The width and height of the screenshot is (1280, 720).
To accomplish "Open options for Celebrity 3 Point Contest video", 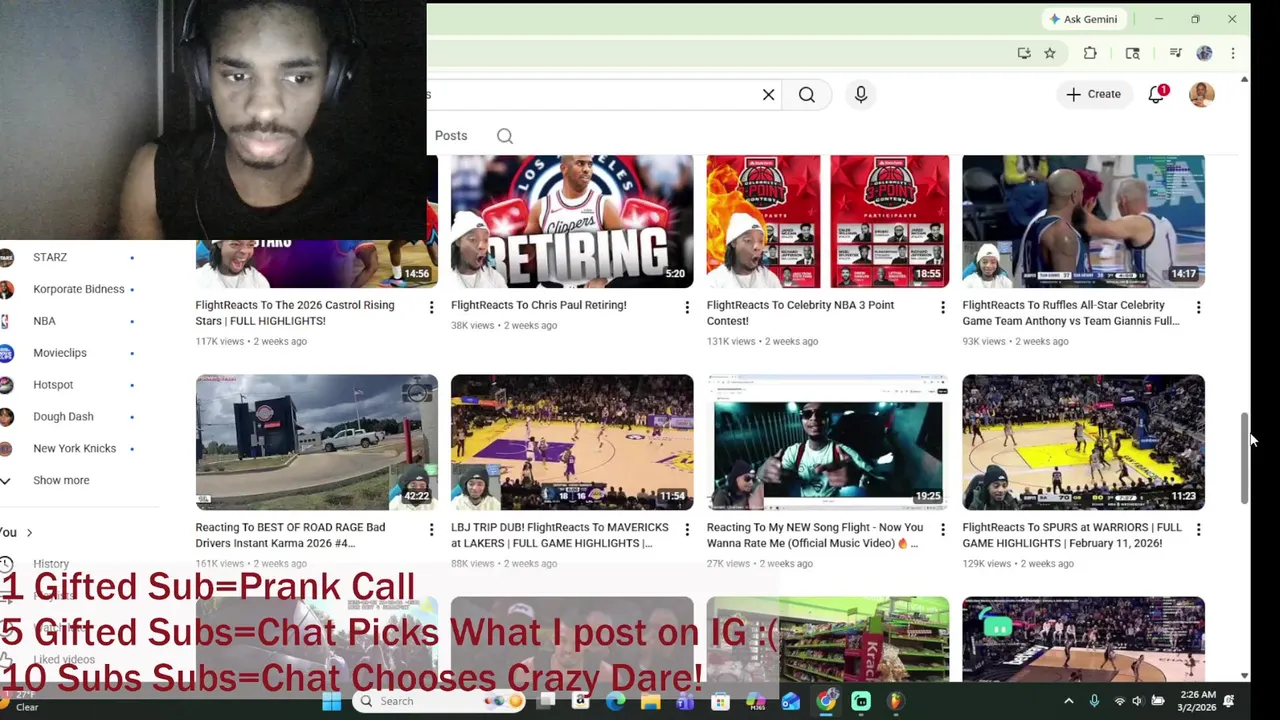I will pyautogui.click(x=943, y=308).
